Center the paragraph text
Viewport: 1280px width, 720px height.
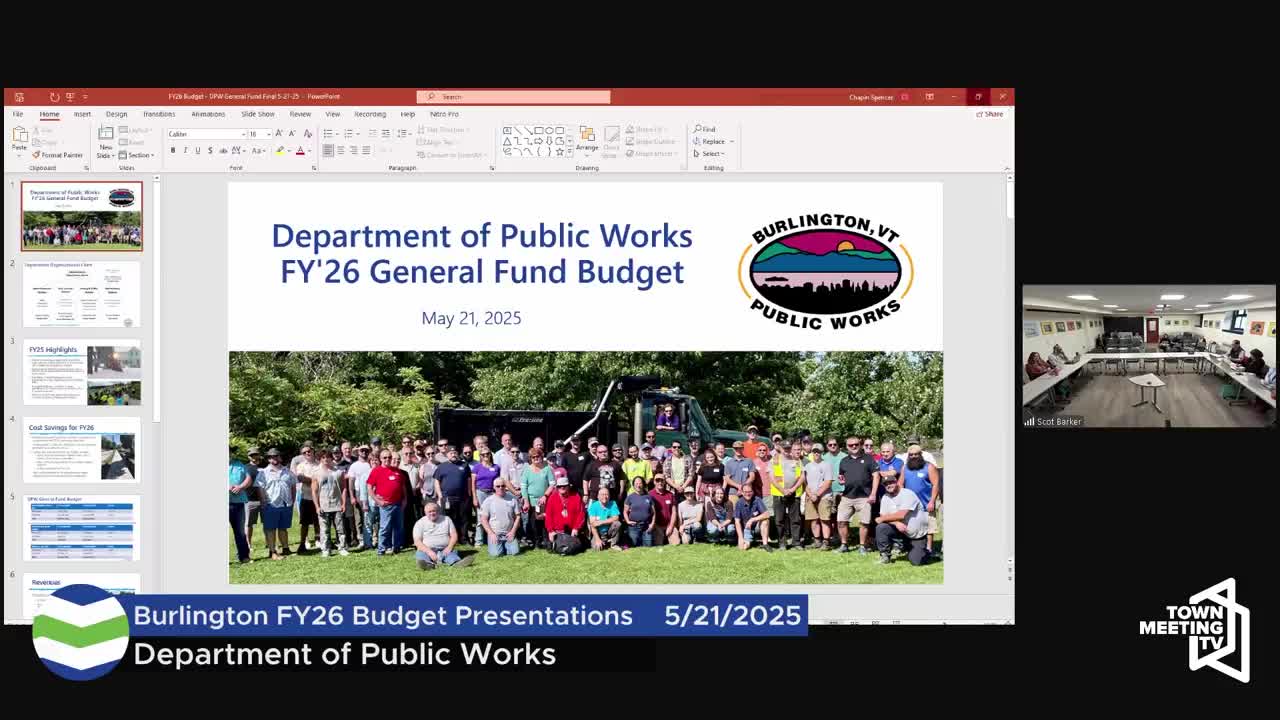click(341, 151)
